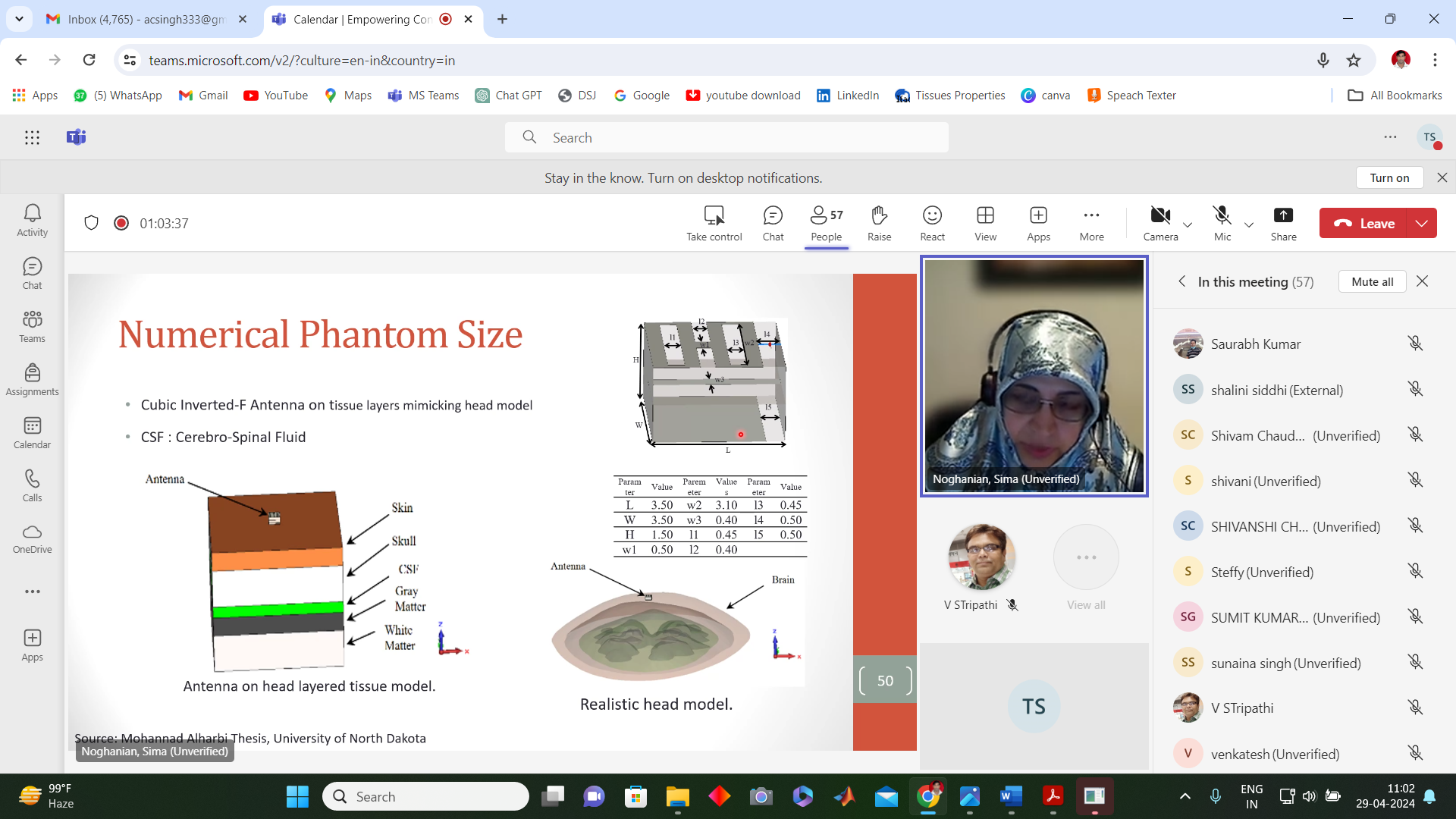This screenshot has width=1456, height=819.
Task: Open the Mic device options chevron
Action: 1249,224
